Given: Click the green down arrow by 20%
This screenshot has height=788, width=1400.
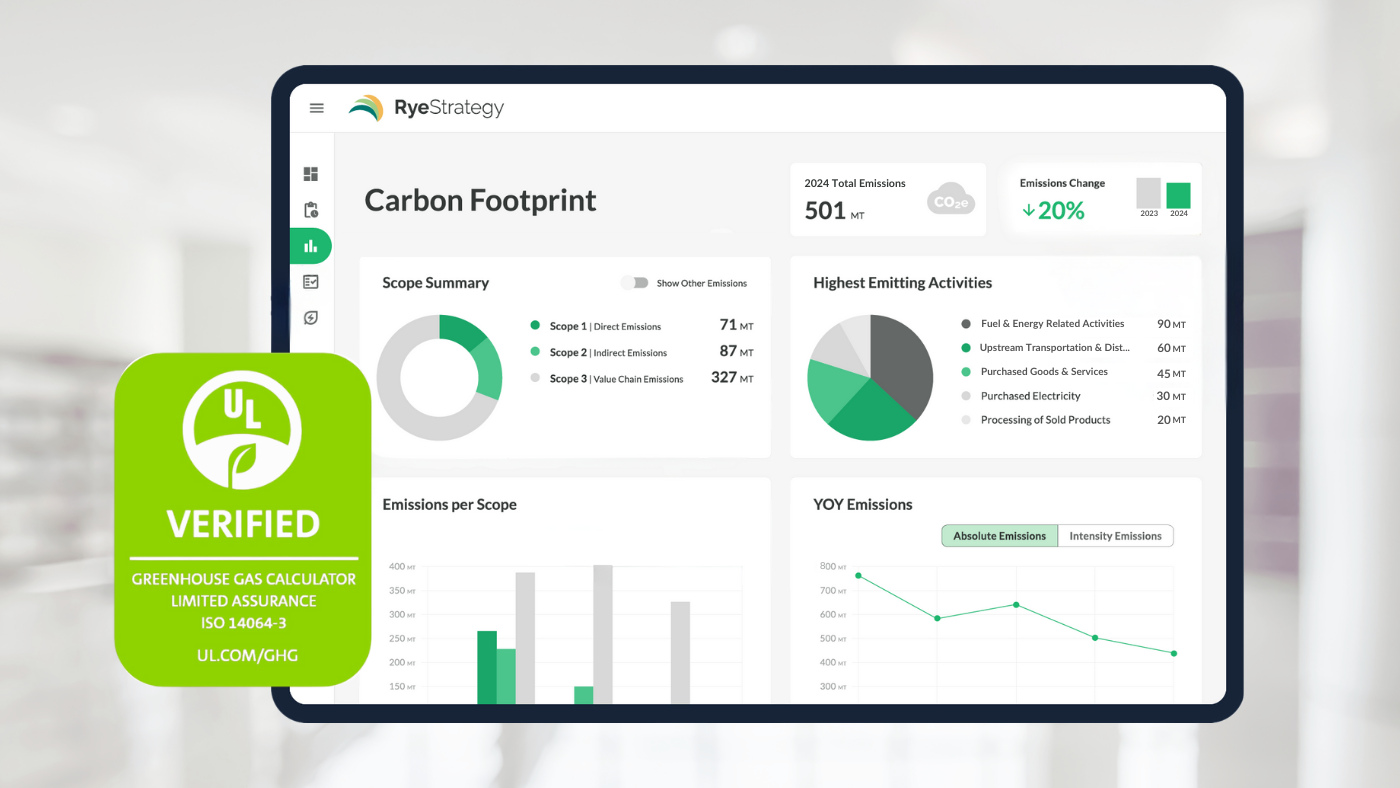Looking at the screenshot, I should click(1028, 210).
